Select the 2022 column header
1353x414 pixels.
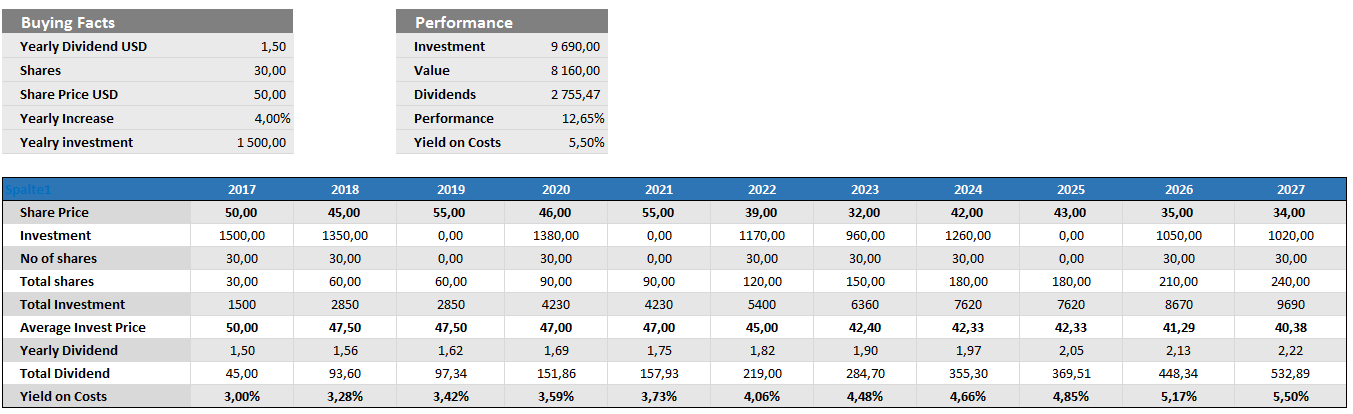click(x=762, y=189)
